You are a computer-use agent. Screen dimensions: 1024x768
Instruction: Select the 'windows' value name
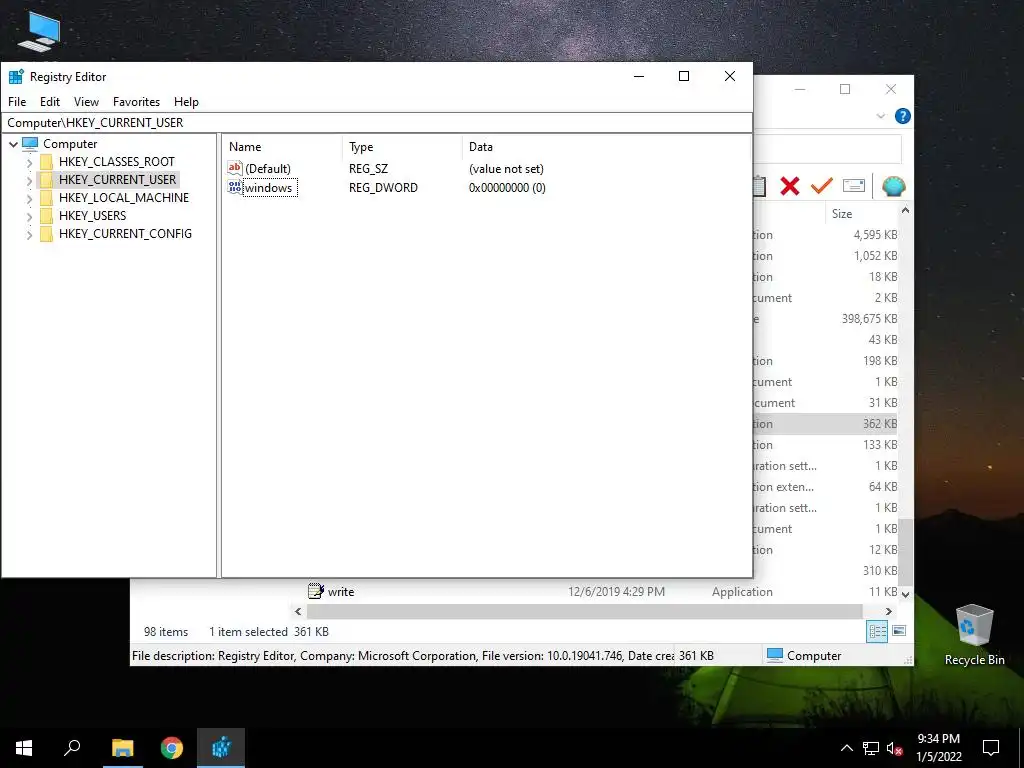coord(268,188)
